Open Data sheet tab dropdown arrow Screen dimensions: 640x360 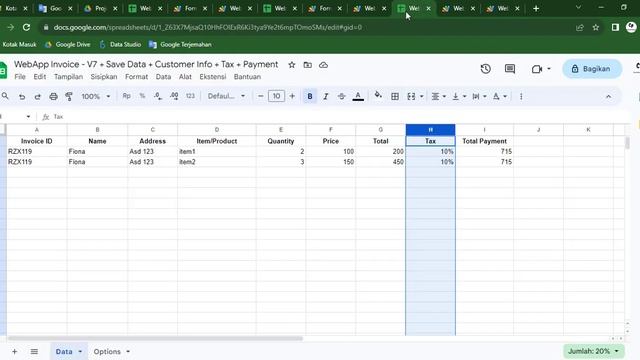(x=80, y=351)
